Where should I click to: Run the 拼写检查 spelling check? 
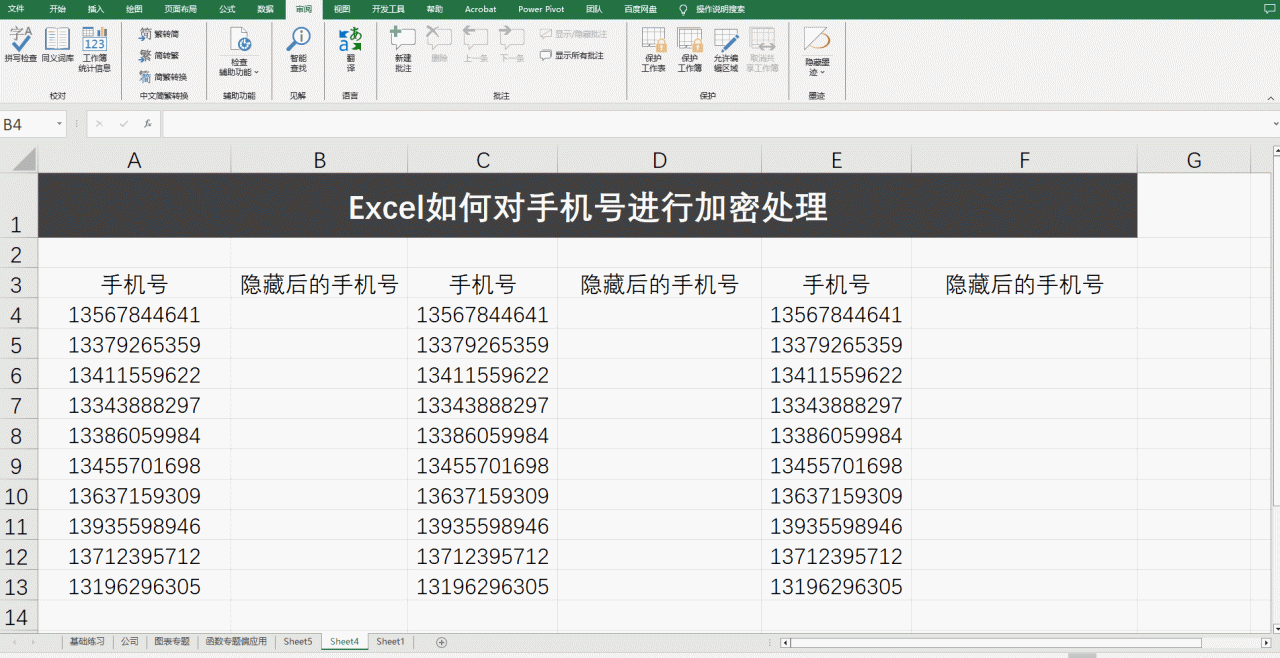pos(20,46)
